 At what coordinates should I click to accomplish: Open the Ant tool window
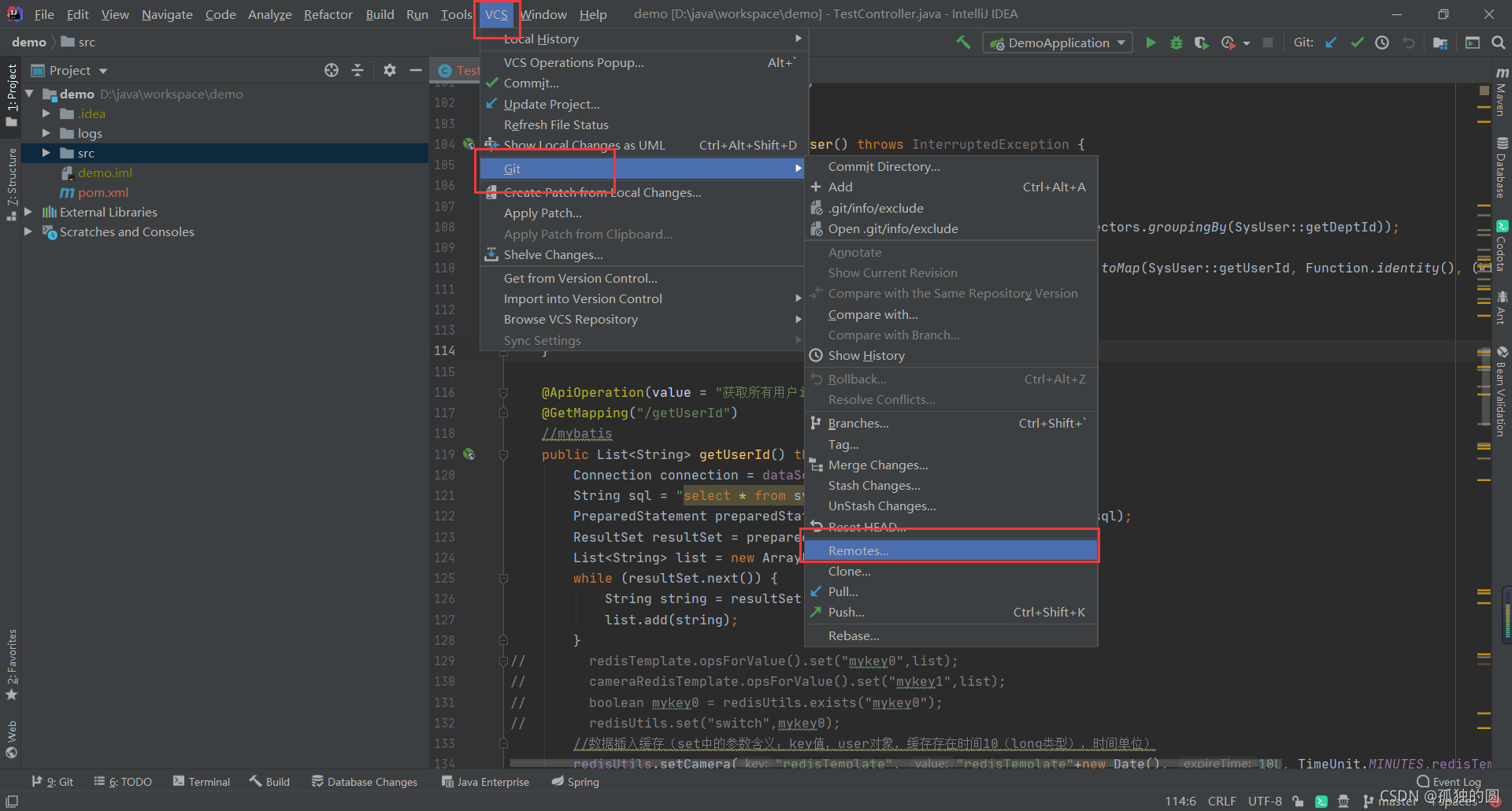[x=1502, y=308]
